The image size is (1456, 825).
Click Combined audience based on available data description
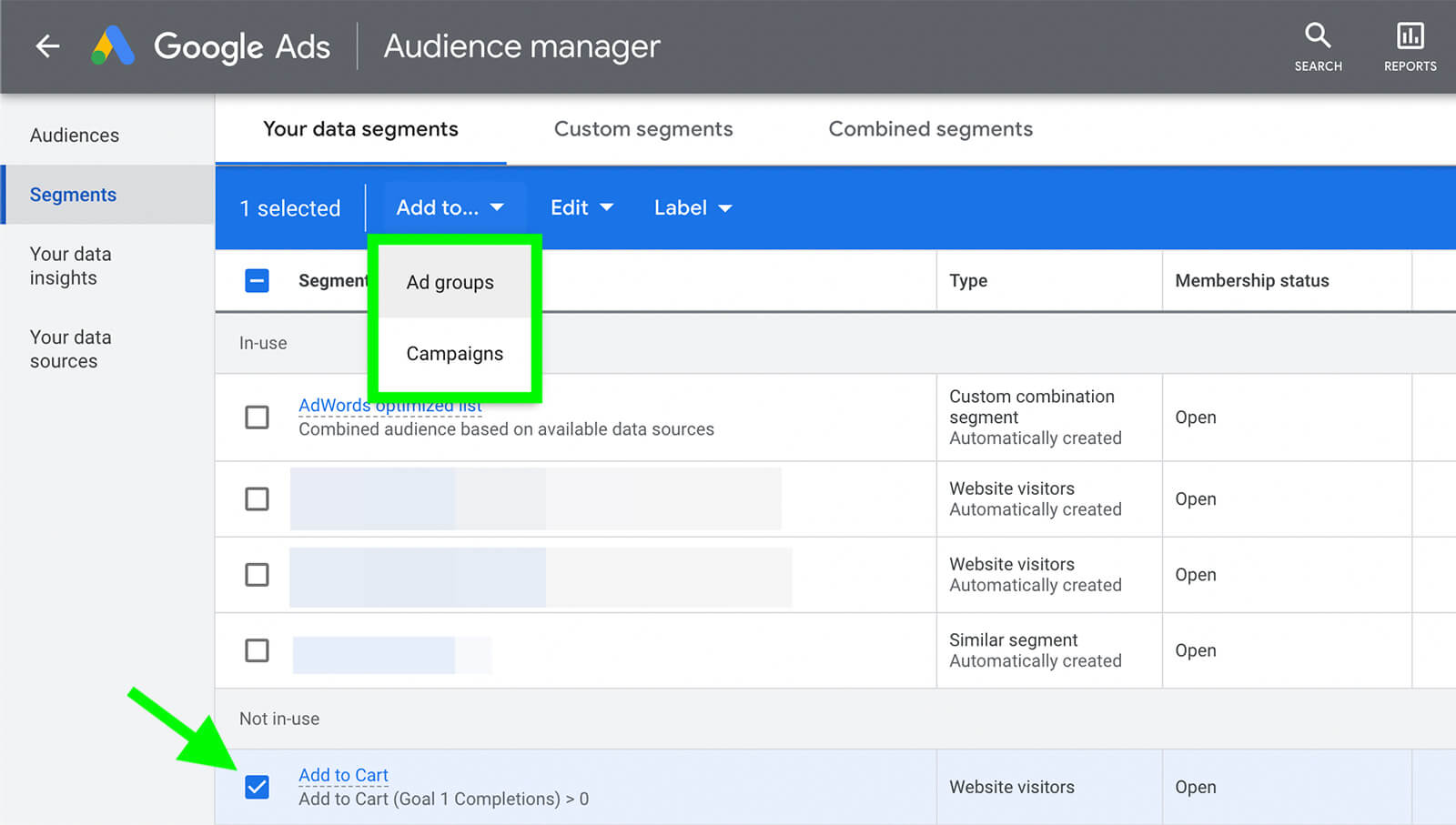tap(506, 429)
